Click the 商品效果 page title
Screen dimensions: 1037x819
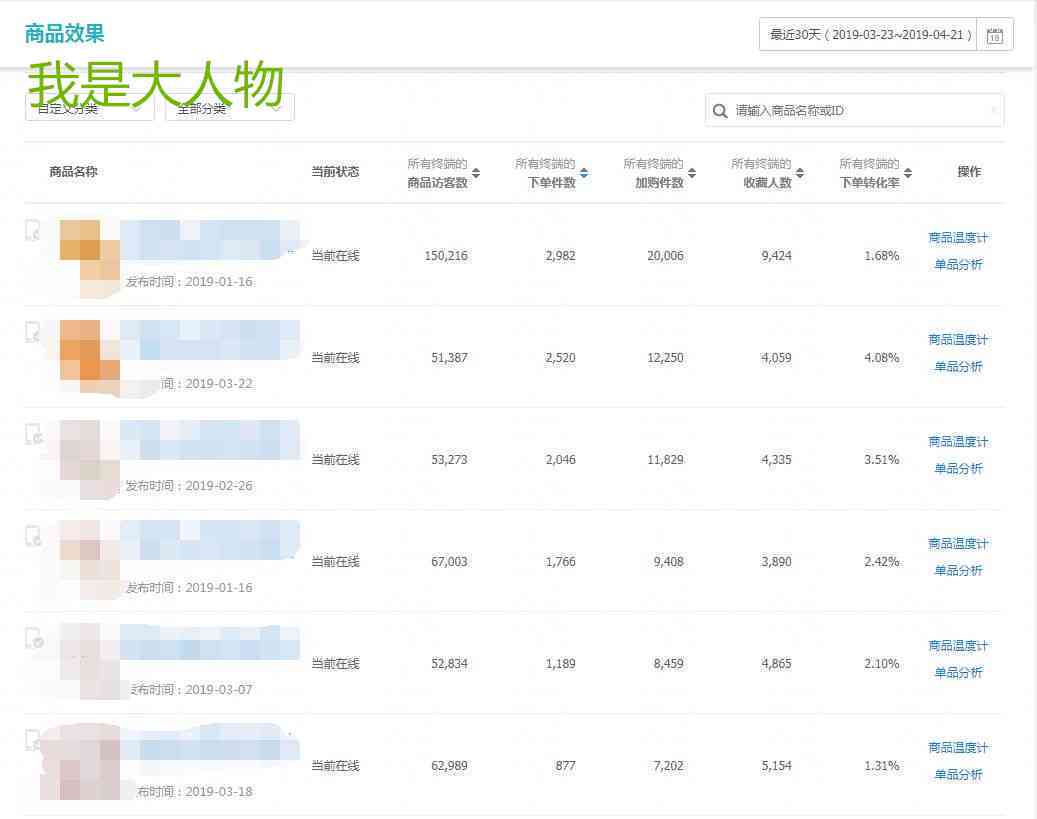(x=64, y=33)
